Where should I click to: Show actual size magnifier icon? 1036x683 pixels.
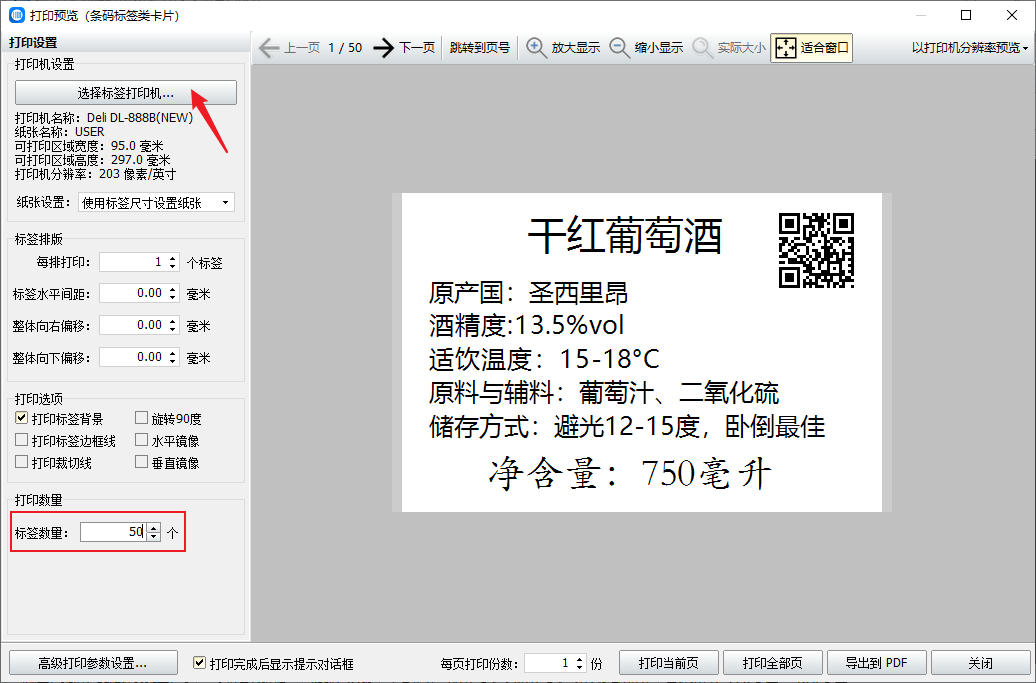(703, 48)
